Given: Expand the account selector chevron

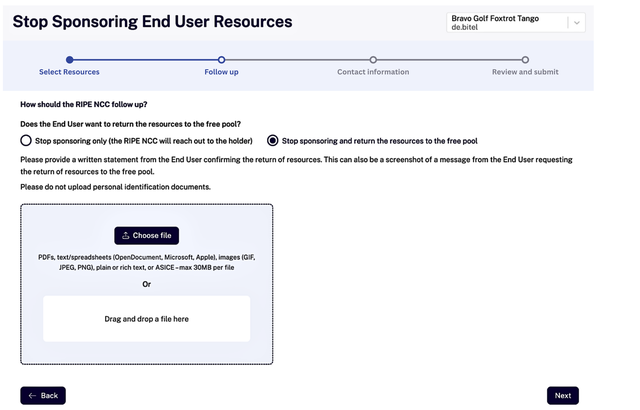Looking at the screenshot, I should [x=575, y=23].
